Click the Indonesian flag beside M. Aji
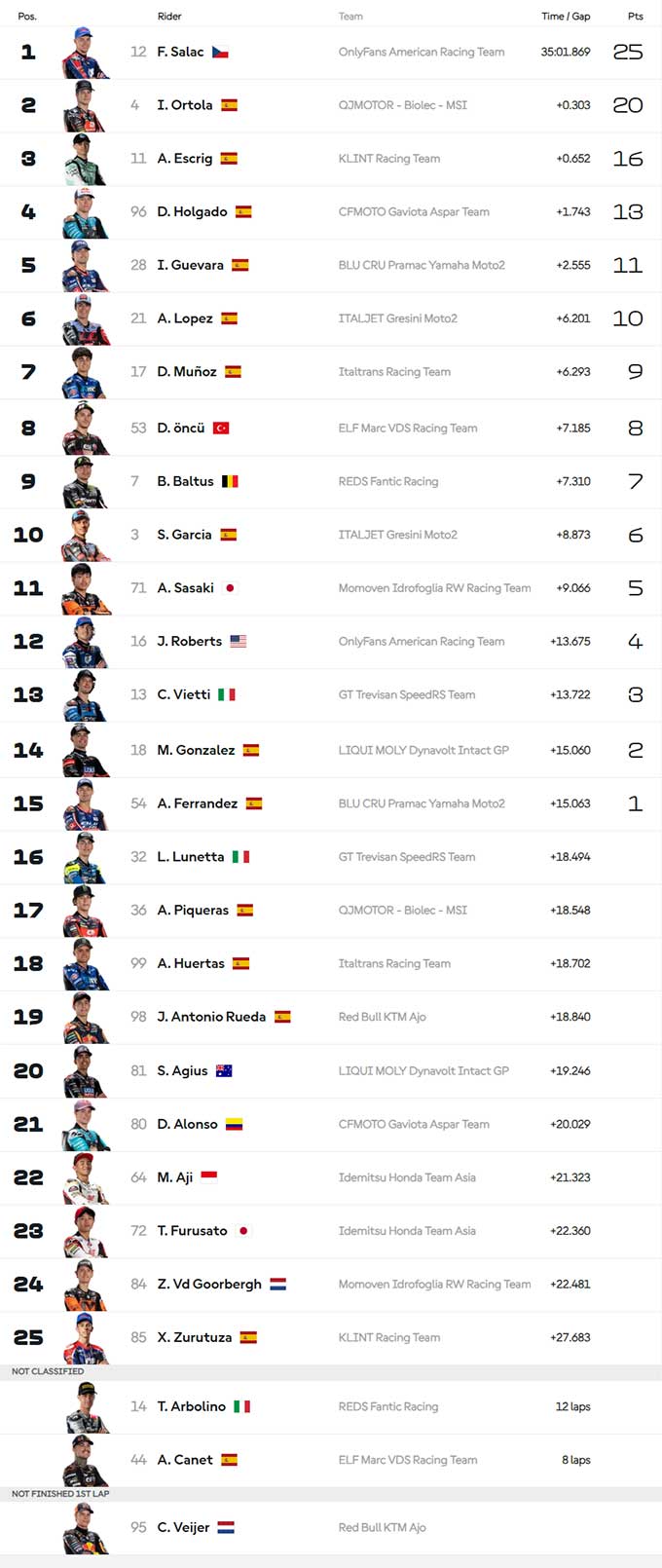This screenshot has height=1568, width=662. (x=208, y=1176)
